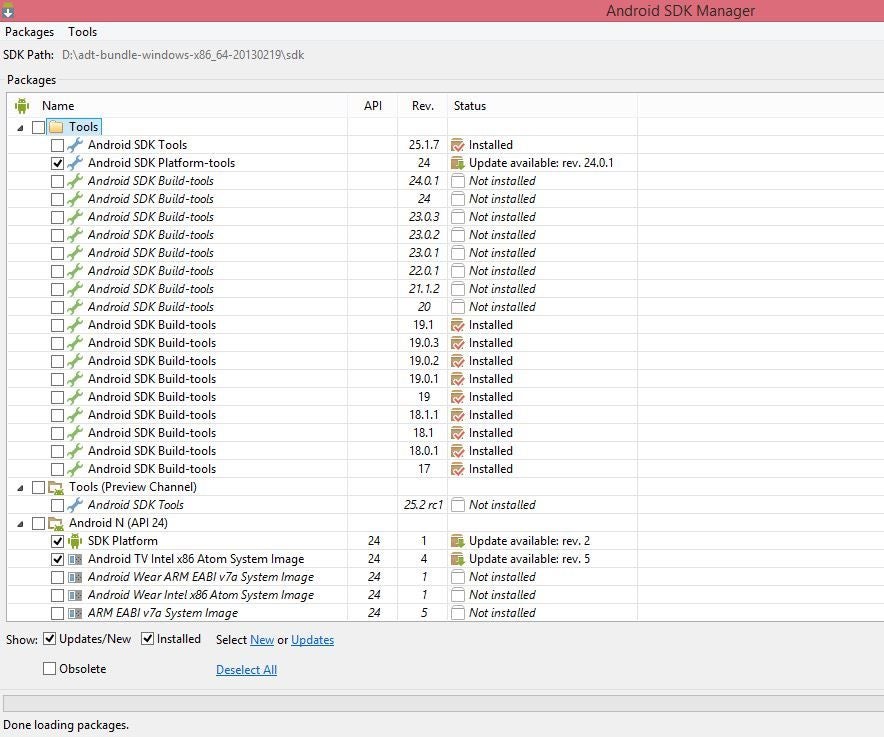Click the Android icon in the Name column header
884x737 pixels.
pyautogui.click(x=22, y=105)
